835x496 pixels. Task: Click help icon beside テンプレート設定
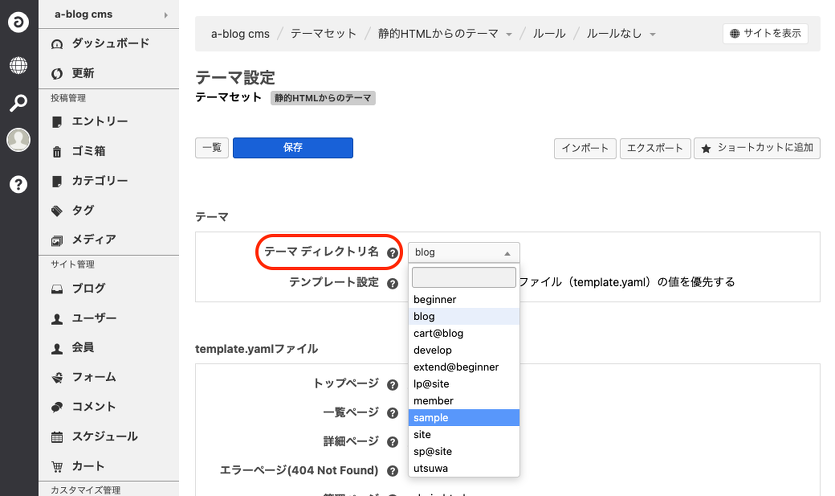click(393, 283)
